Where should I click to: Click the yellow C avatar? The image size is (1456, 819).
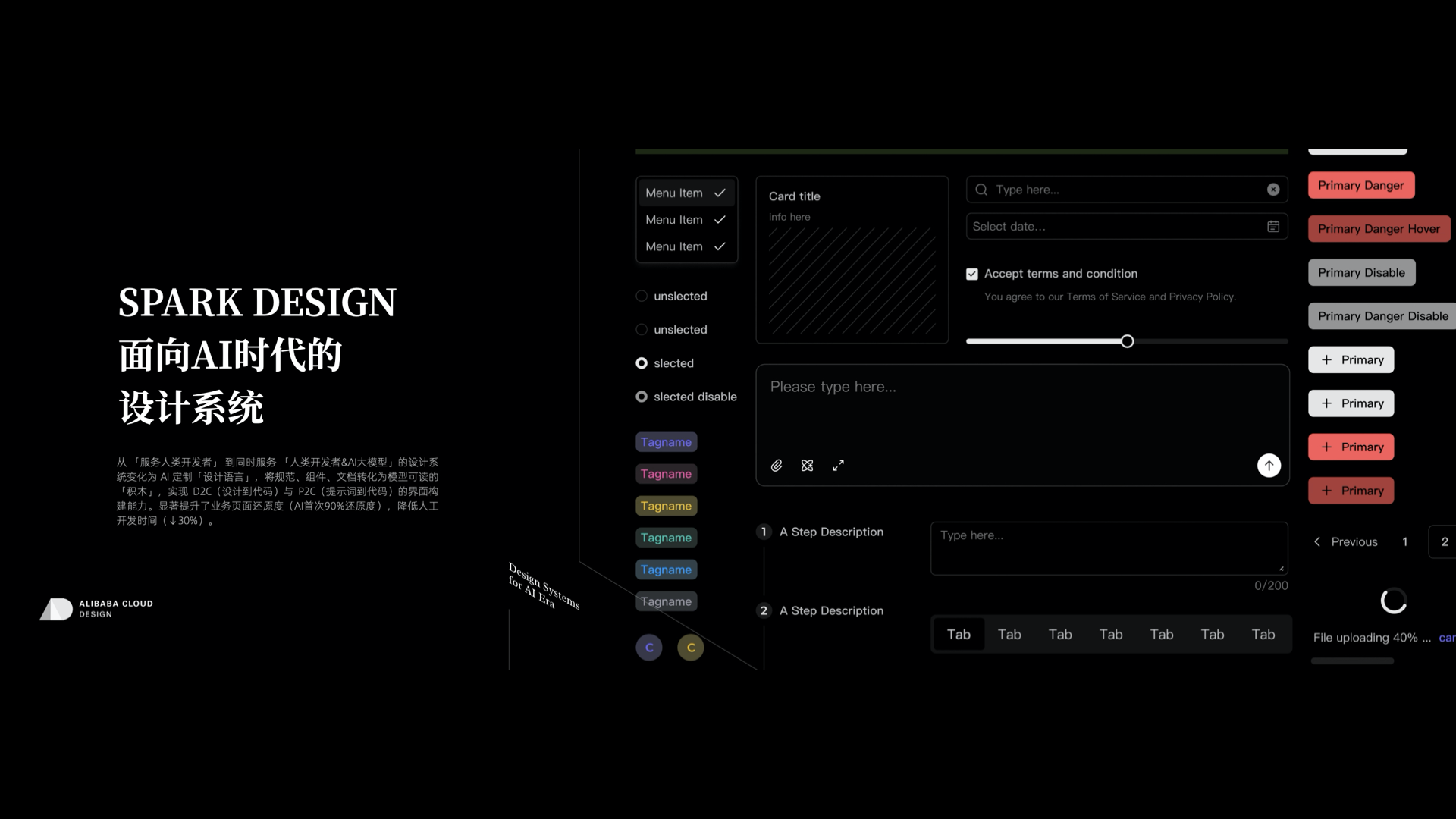pyautogui.click(x=691, y=648)
